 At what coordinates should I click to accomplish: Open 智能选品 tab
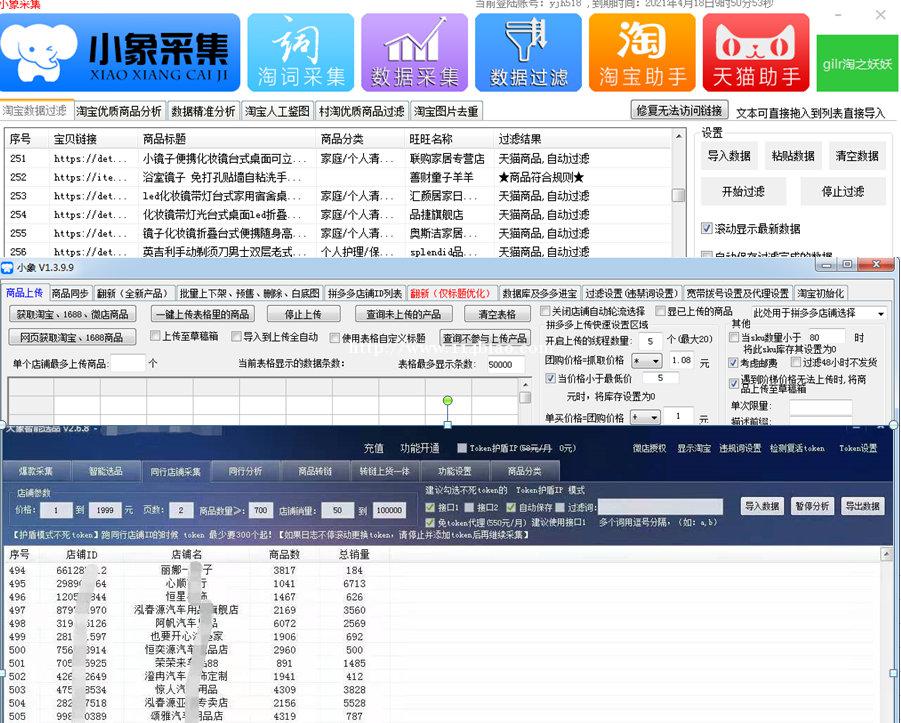pyautogui.click(x=106, y=471)
